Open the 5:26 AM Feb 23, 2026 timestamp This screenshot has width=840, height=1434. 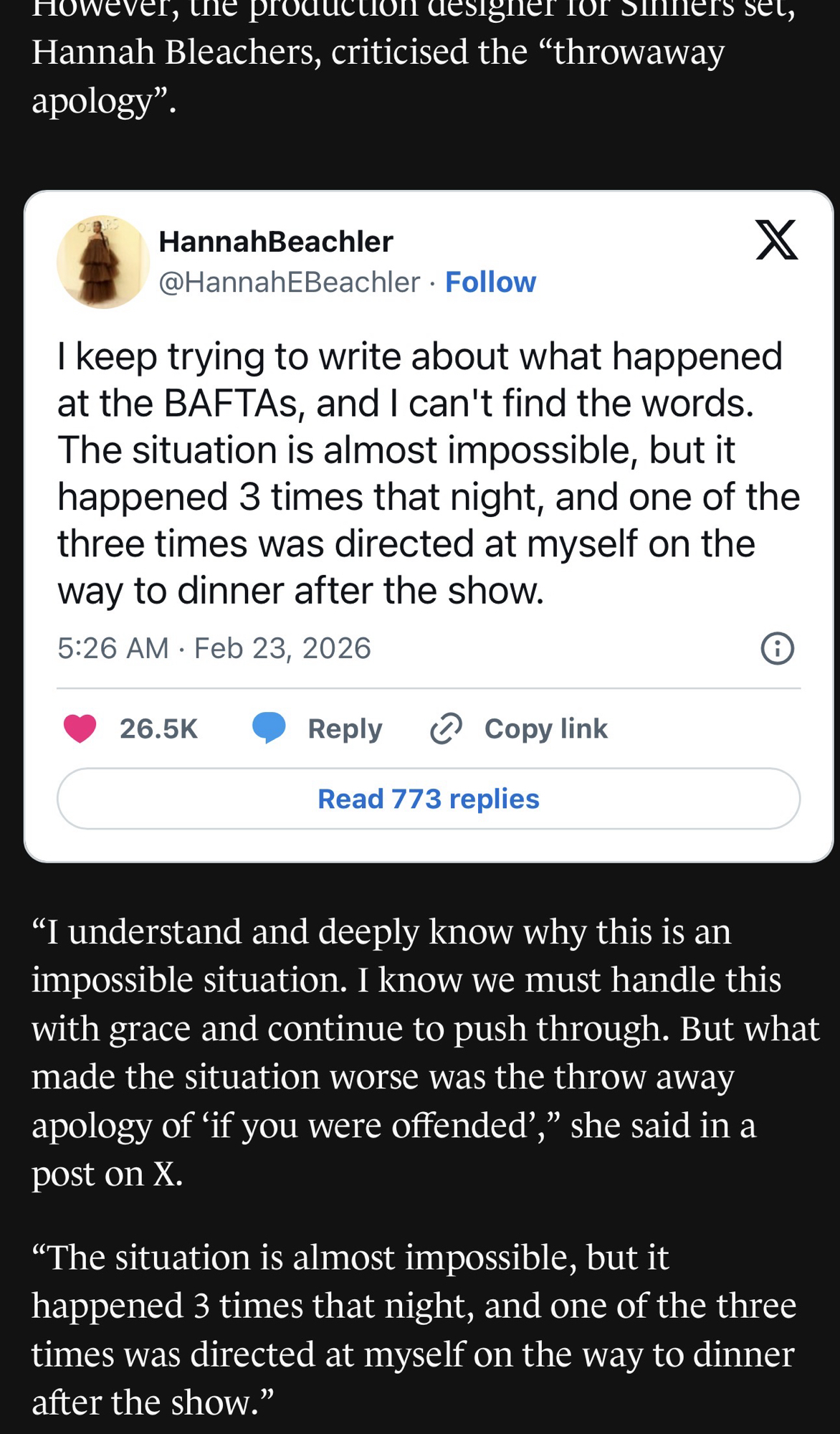[214, 648]
